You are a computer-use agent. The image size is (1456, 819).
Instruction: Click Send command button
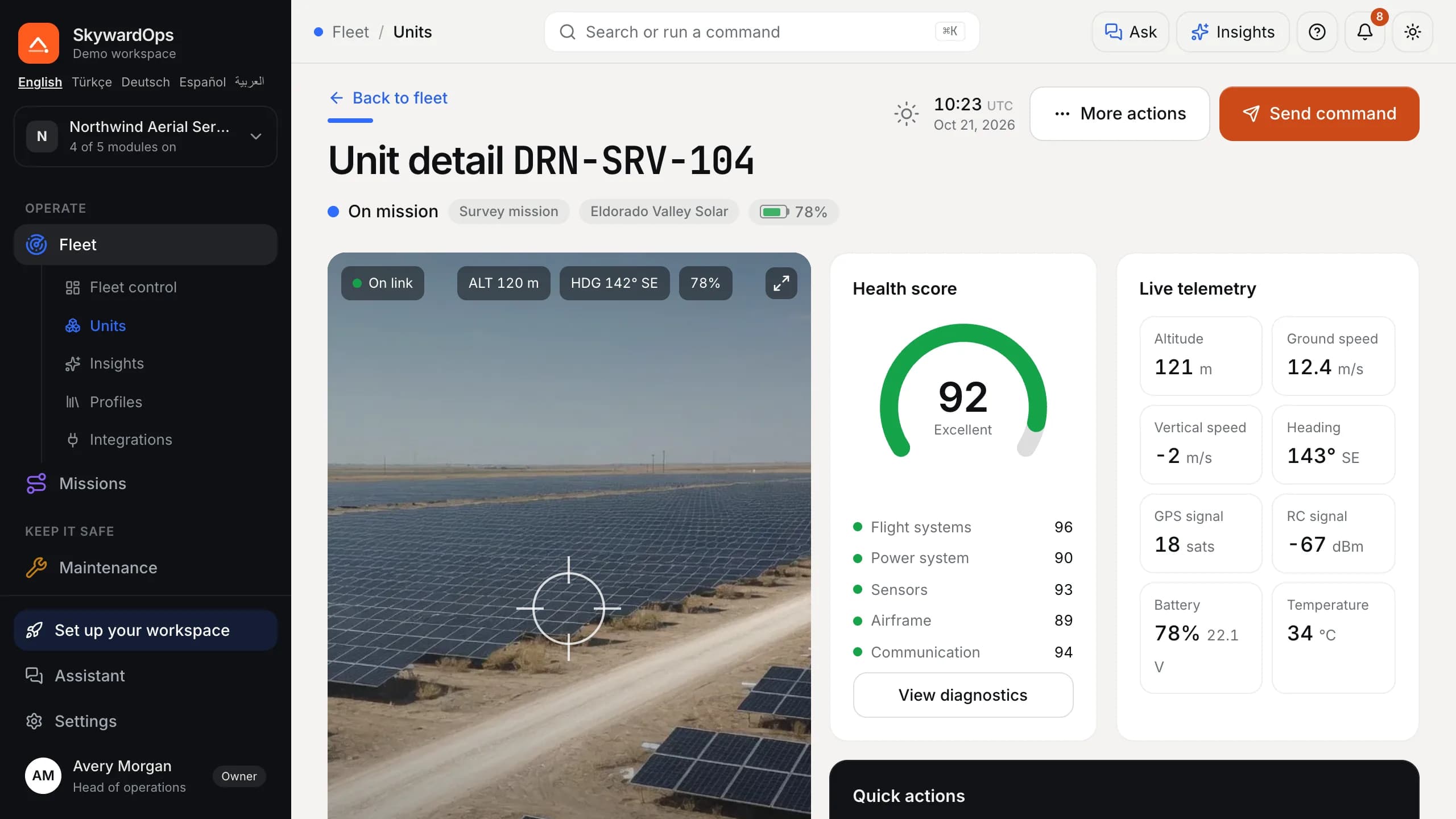pos(1319,114)
